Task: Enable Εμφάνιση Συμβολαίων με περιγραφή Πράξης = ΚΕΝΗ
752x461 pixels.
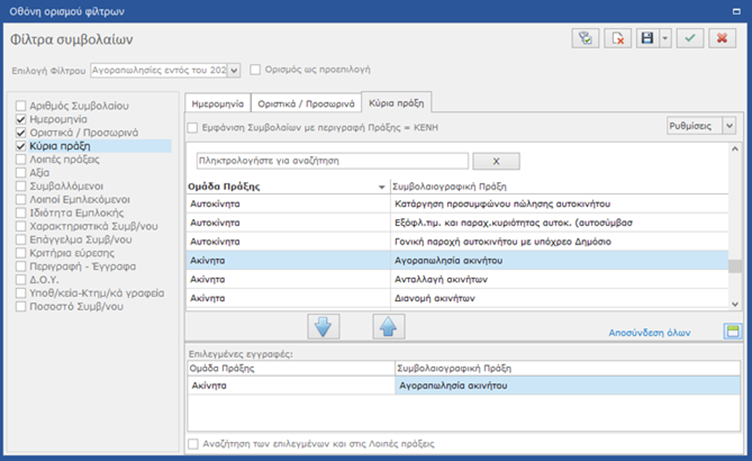Action: coord(192,128)
